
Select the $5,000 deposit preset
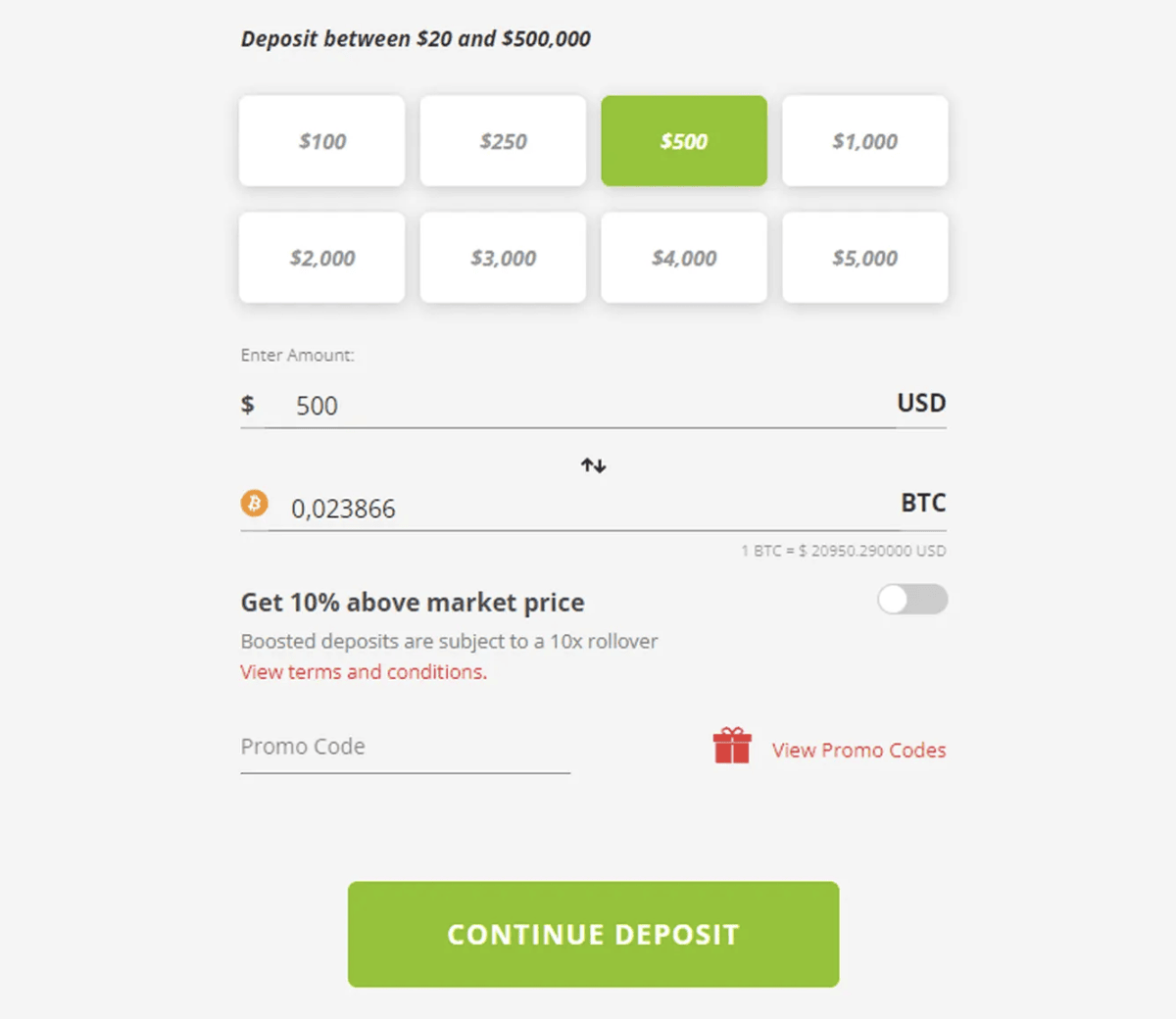864,258
